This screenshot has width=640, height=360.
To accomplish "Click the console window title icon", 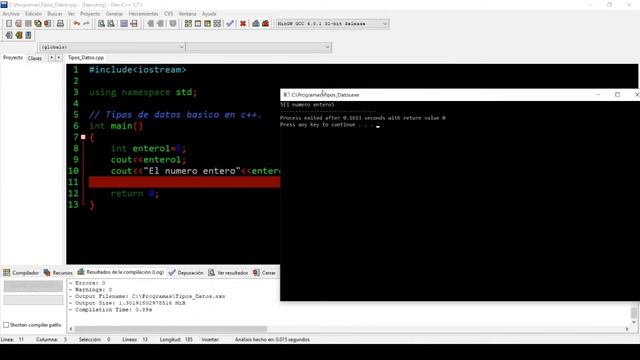I will pos(286,95).
